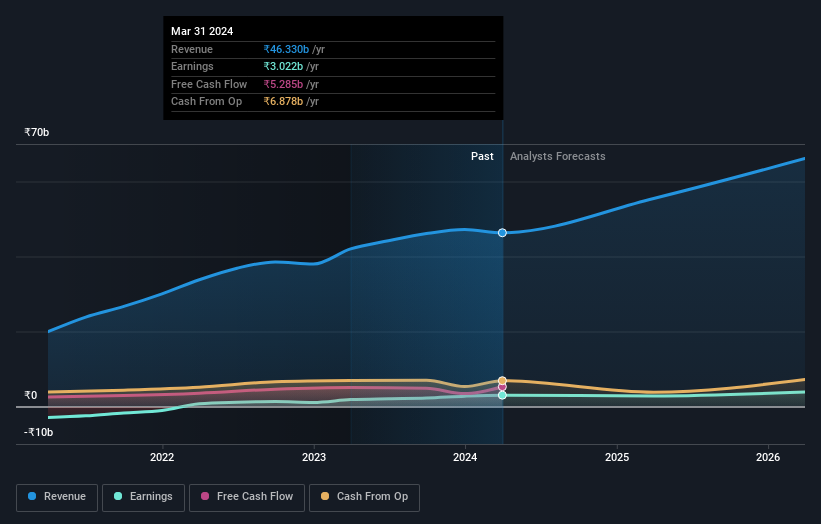Click the 2024 x-axis label
This screenshot has height=524, width=821.
tap(465, 457)
